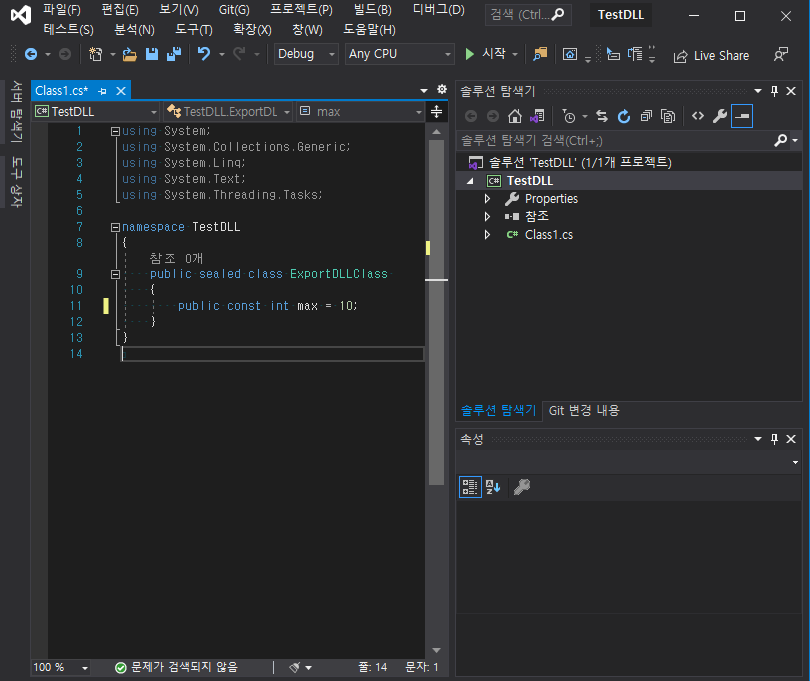Collapse the using directives block
The image size is (810, 681).
pyautogui.click(x=115, y=131)
